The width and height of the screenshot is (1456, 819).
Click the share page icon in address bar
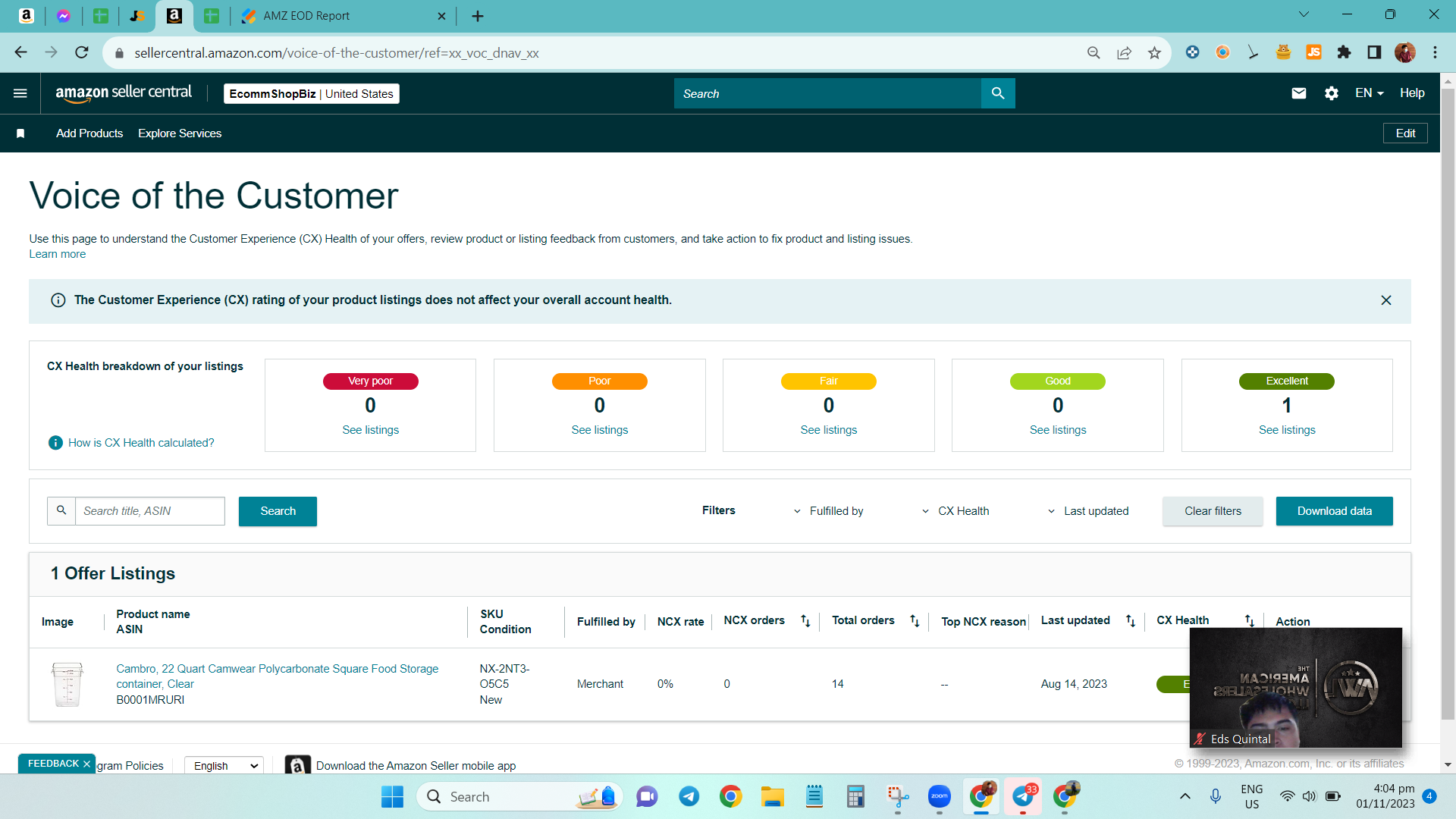point(1124,52)
